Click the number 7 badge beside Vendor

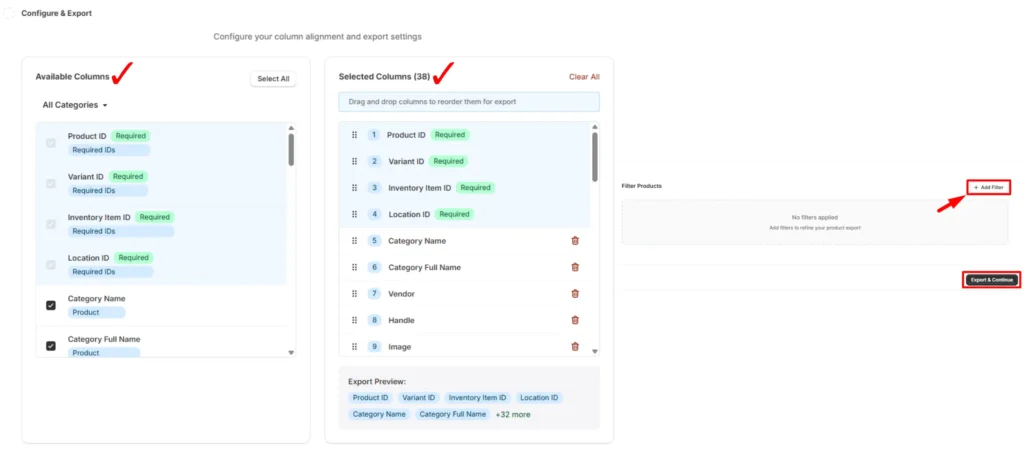374,293
